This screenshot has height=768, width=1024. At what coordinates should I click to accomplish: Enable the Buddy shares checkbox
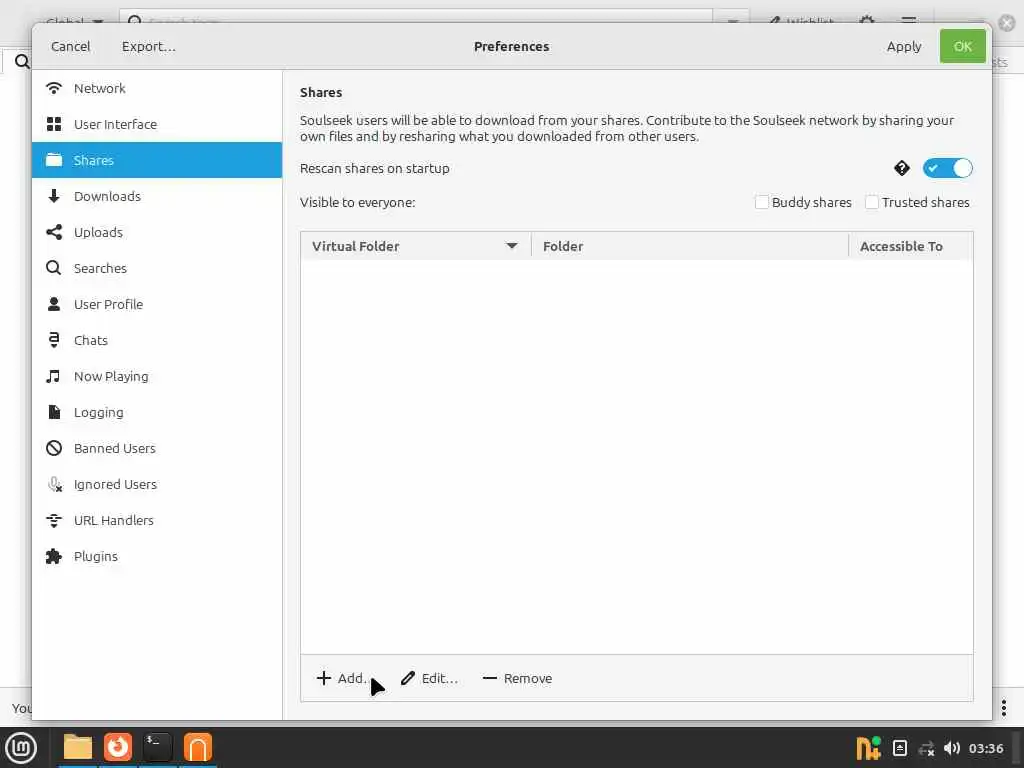pyautogui.click(x=761, y=202)
